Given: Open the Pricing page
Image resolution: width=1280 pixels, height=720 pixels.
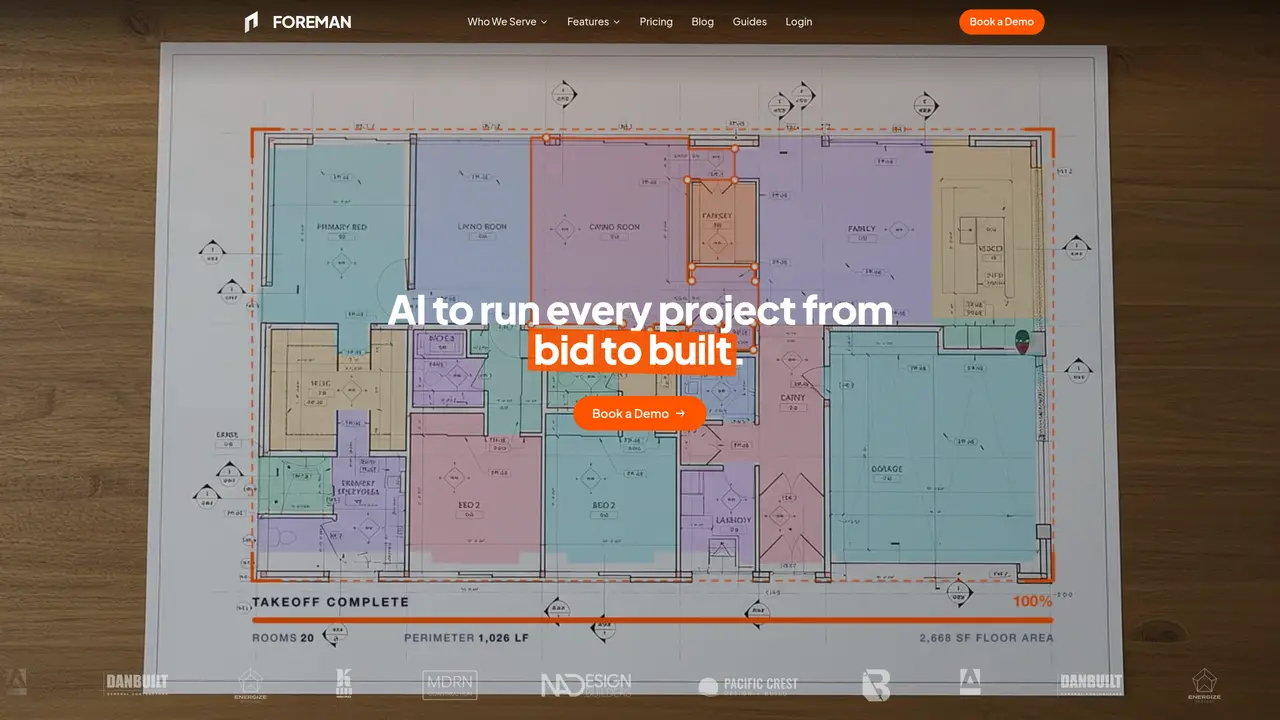Looking at the screenshot, I should click(656, 22).
